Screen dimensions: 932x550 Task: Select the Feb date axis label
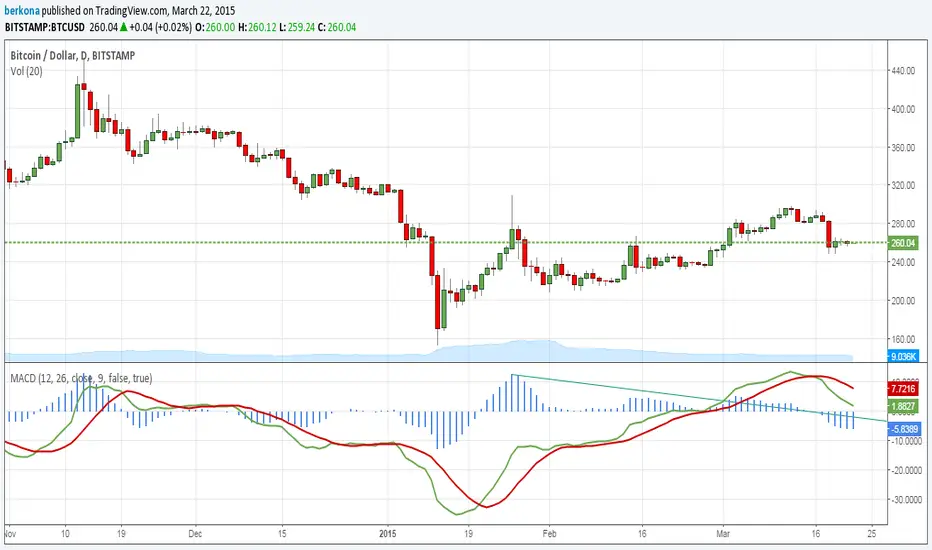550,534
